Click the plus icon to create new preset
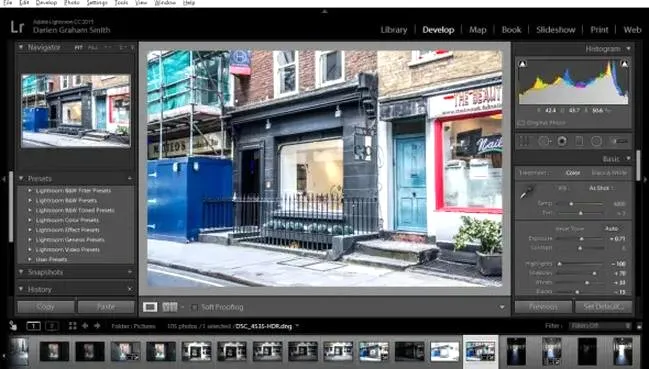The width and height of the screenshot is (649, 369). pos(130,179)
